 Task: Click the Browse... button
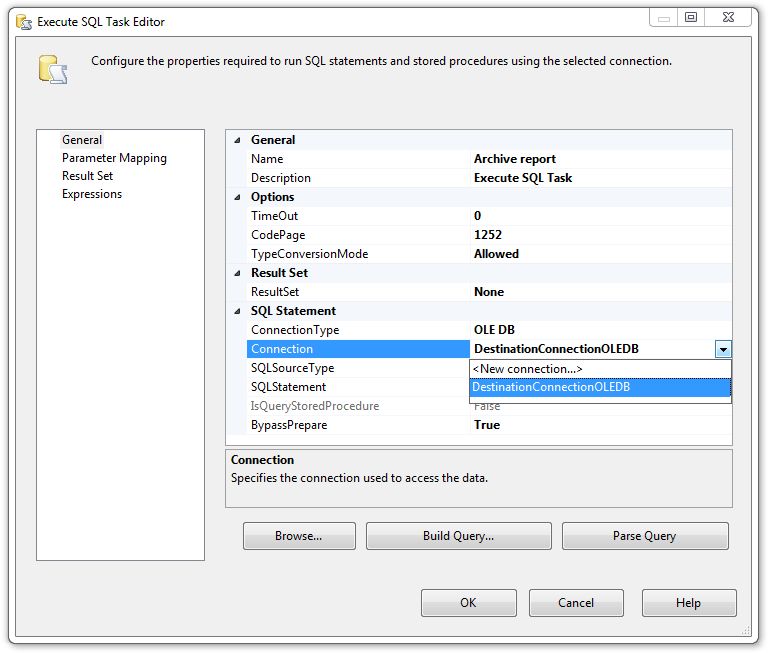pyautogui.click(x=299, y=536)
